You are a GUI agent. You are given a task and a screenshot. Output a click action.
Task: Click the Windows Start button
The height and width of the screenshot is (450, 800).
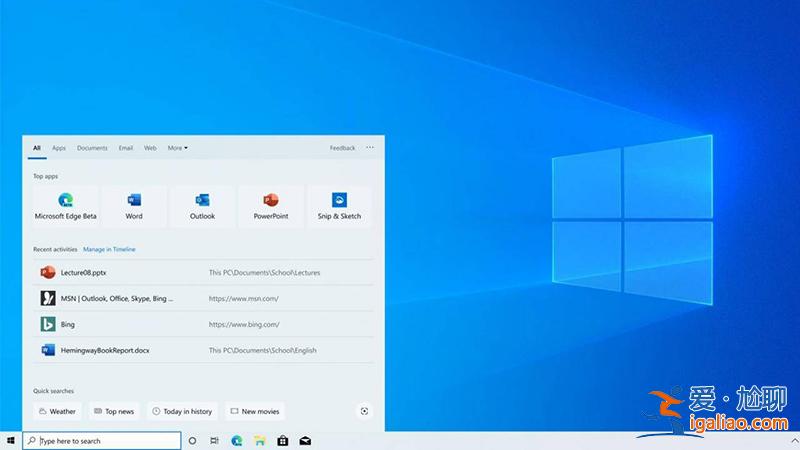[x=11, y=441]
